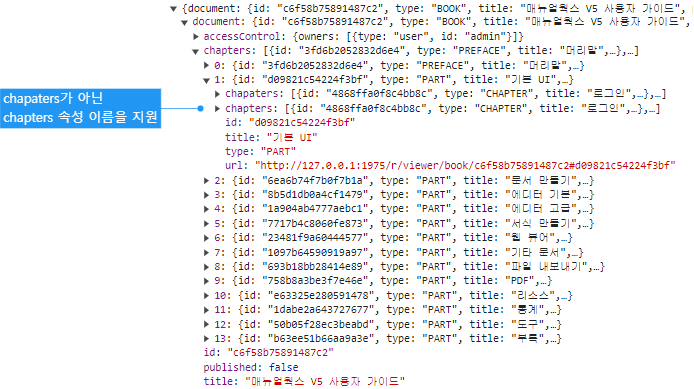Image resolution: width=694 pixels, height=389 pixels.
Task: Expand item 13 with id b63ee51b66aa9a3e
Action: pos(206,339)
